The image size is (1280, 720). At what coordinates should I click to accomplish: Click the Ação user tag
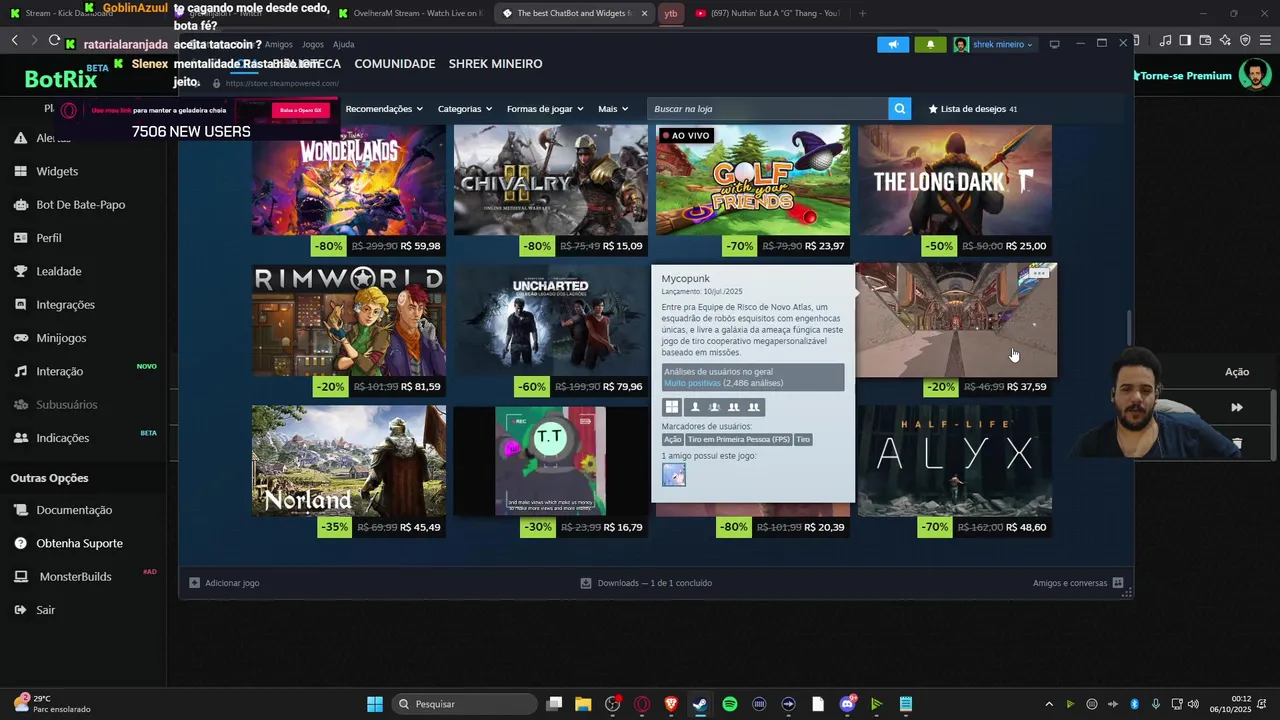672,439
